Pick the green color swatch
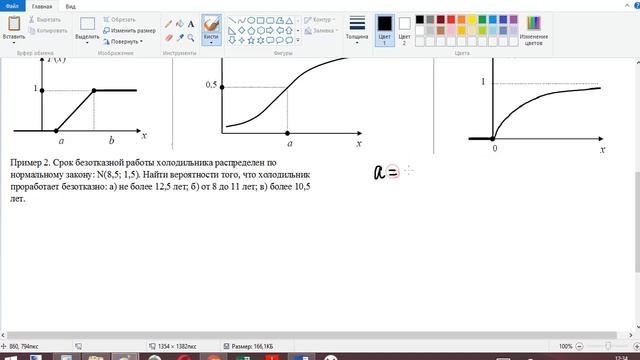This screenshot has height=360, width=640. coord(482,20)
